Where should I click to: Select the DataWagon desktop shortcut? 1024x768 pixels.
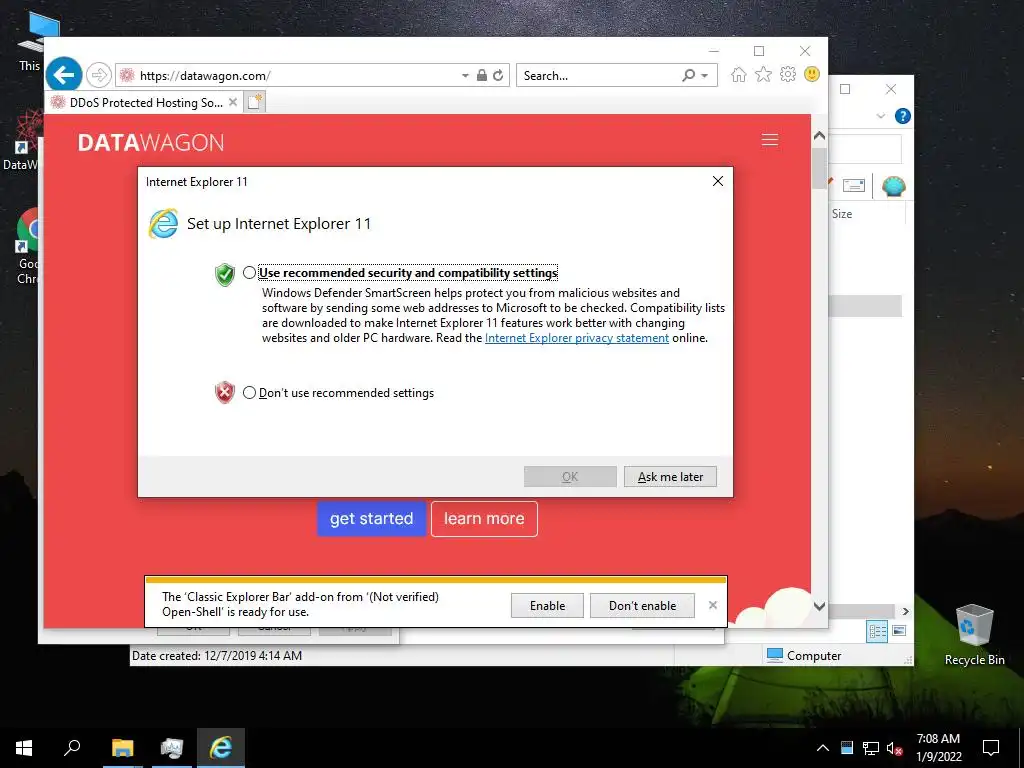[x=21, y=140]
